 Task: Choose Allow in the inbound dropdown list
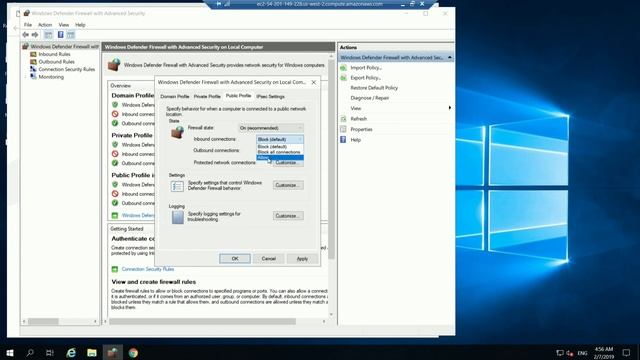(x=280, y=158)
